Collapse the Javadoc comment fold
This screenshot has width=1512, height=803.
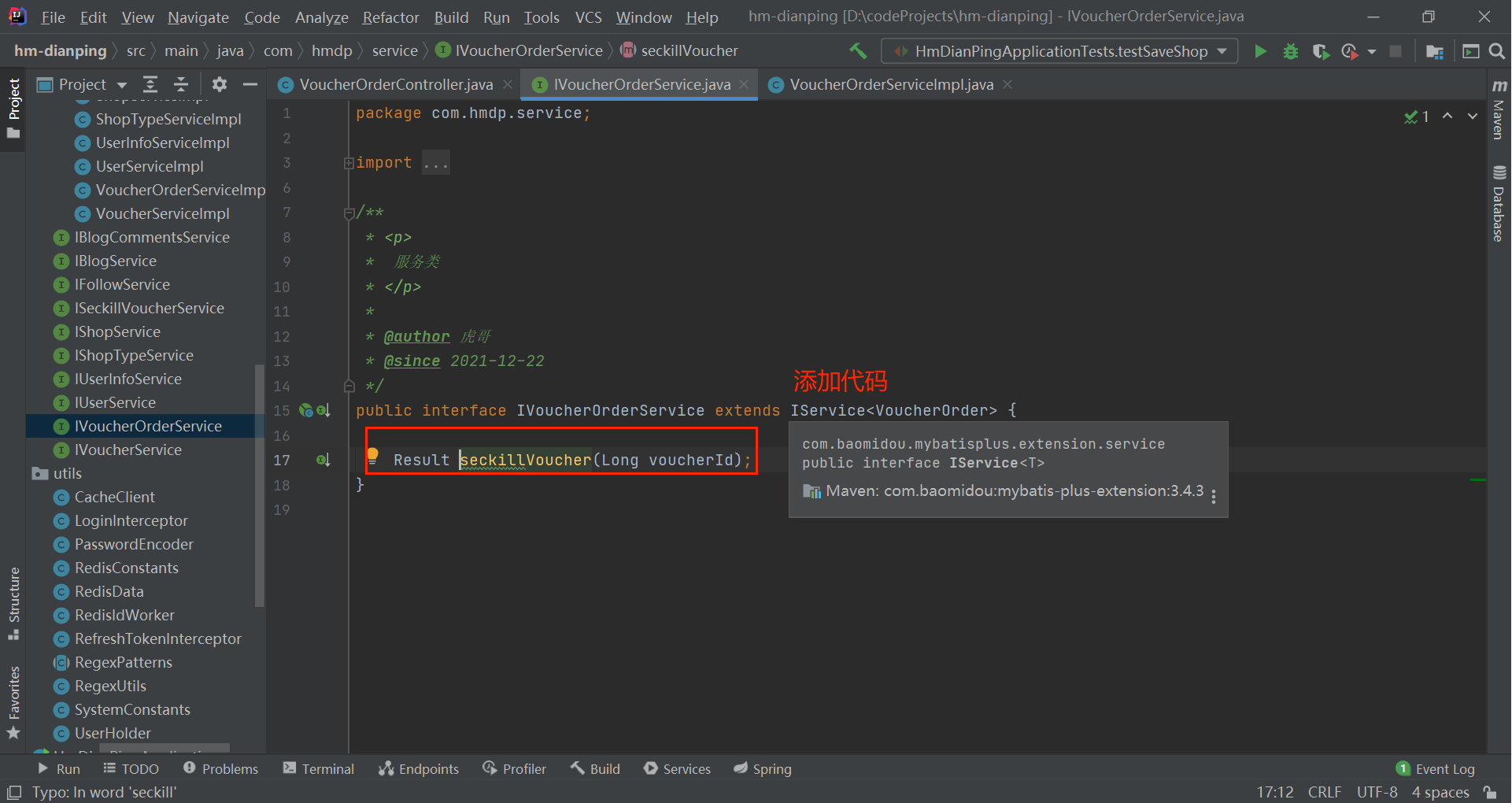349,213
